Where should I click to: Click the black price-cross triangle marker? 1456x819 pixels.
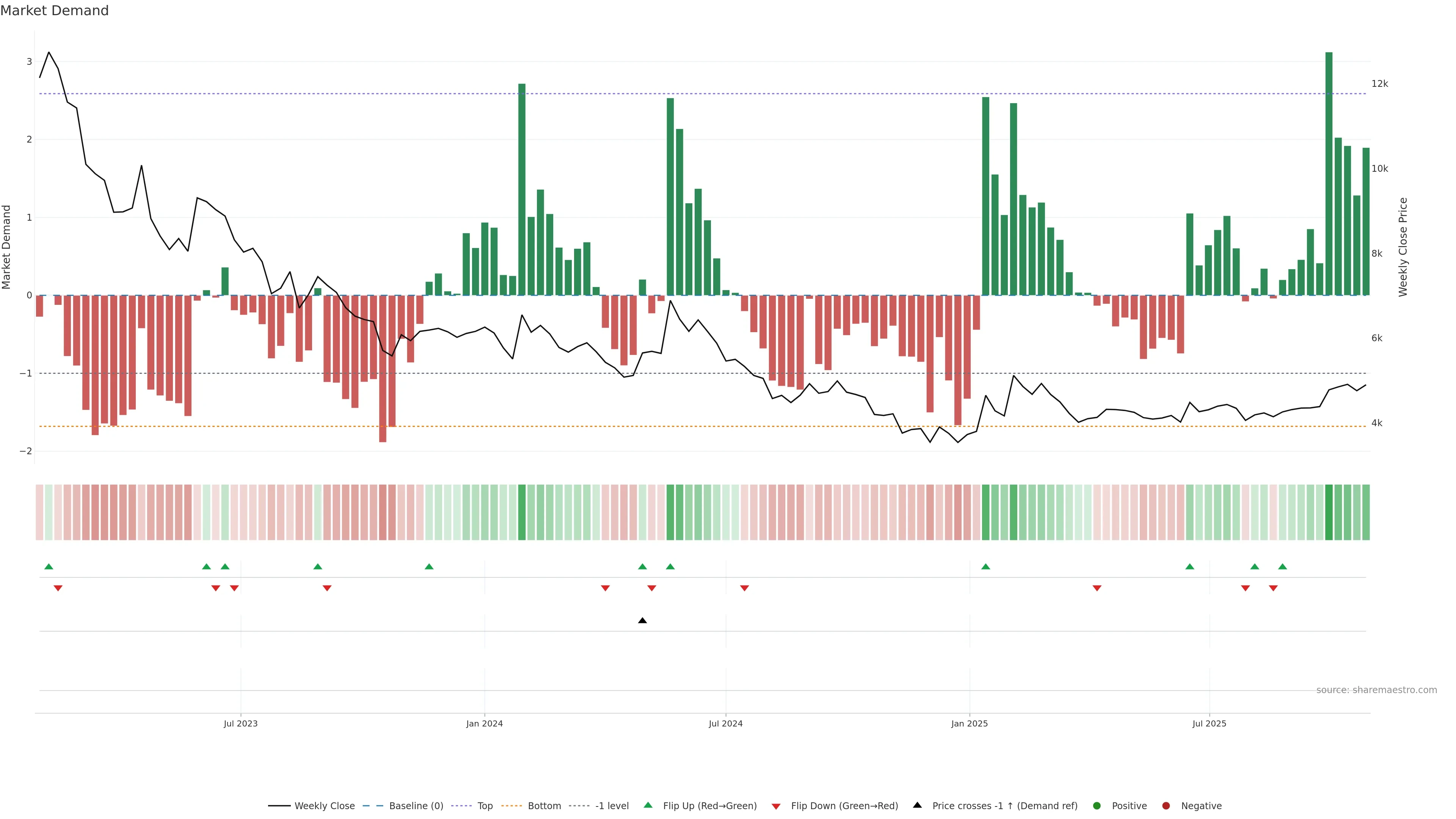click(642, 621)
